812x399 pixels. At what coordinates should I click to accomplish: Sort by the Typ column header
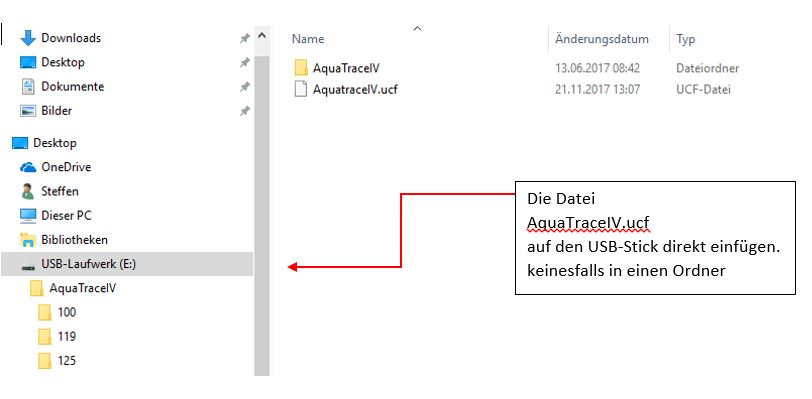pos(686,39)
